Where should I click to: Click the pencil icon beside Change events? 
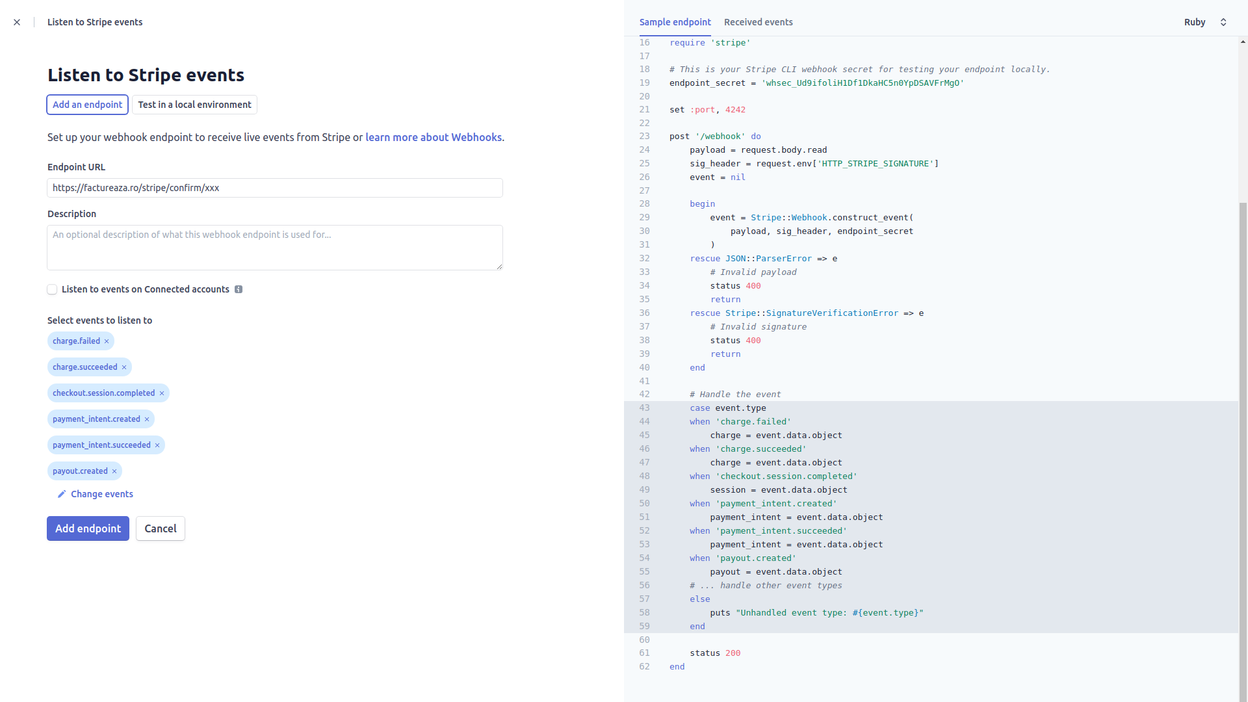[61, 494]
